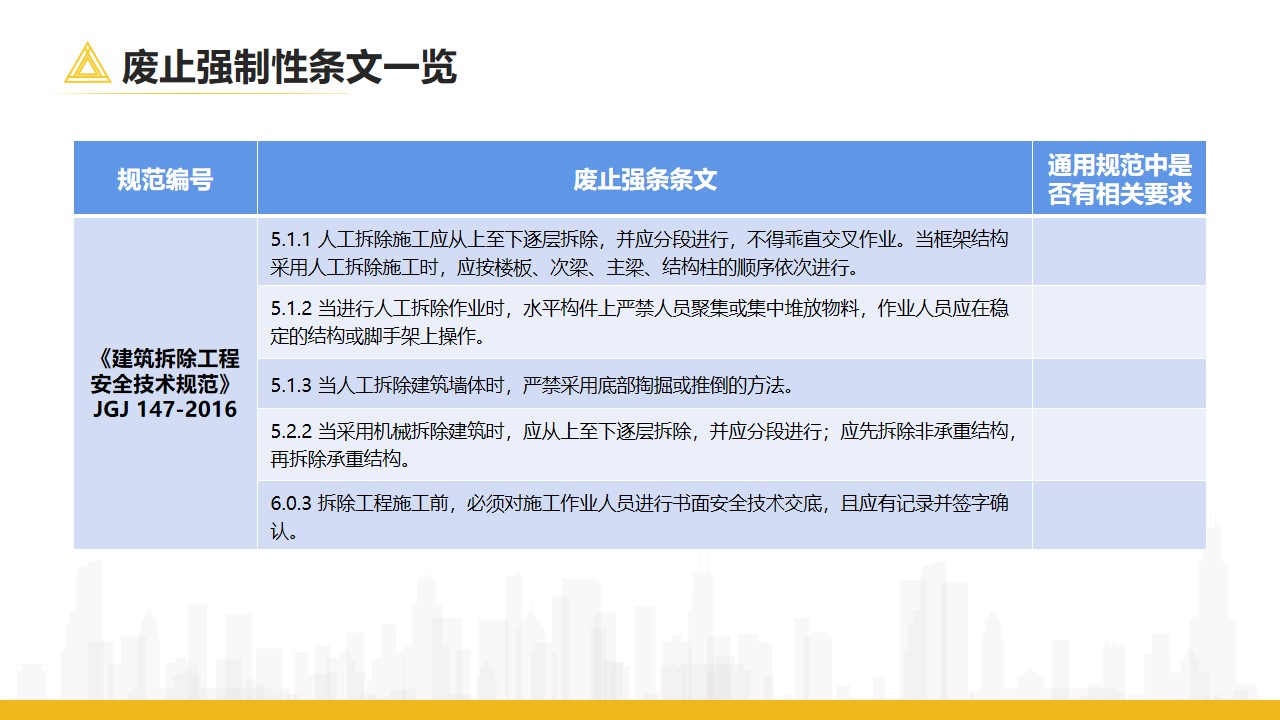Click the empty requirement cell beside clause 5.1.3
Image resolution: width=1280 pixels, height=720 pixels.
coord(1119,384)
